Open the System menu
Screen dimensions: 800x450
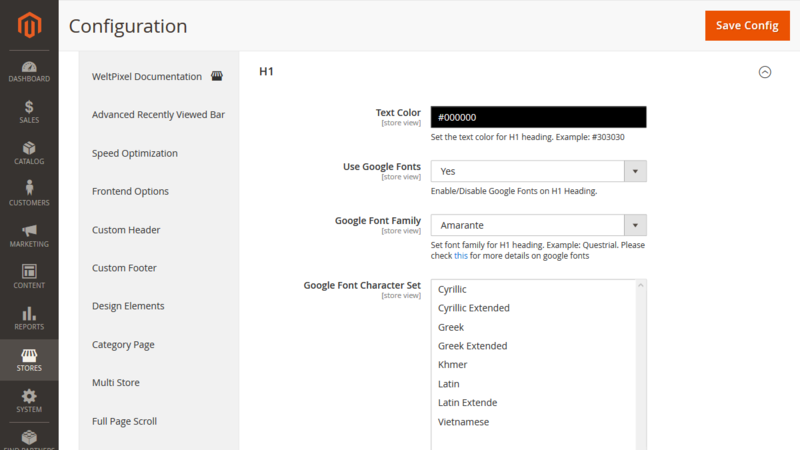pos(29,402)
